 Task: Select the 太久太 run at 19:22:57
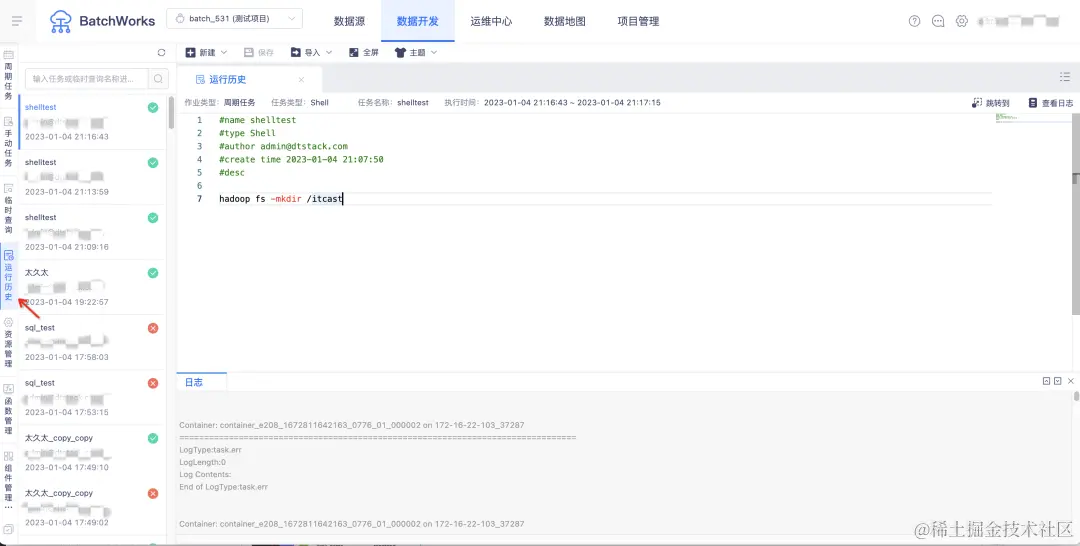pos(92,287)
